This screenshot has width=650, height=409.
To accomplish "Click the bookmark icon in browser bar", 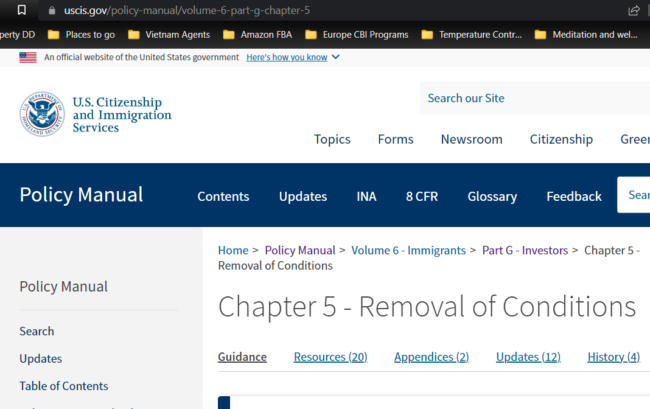I will click(22, 10).
